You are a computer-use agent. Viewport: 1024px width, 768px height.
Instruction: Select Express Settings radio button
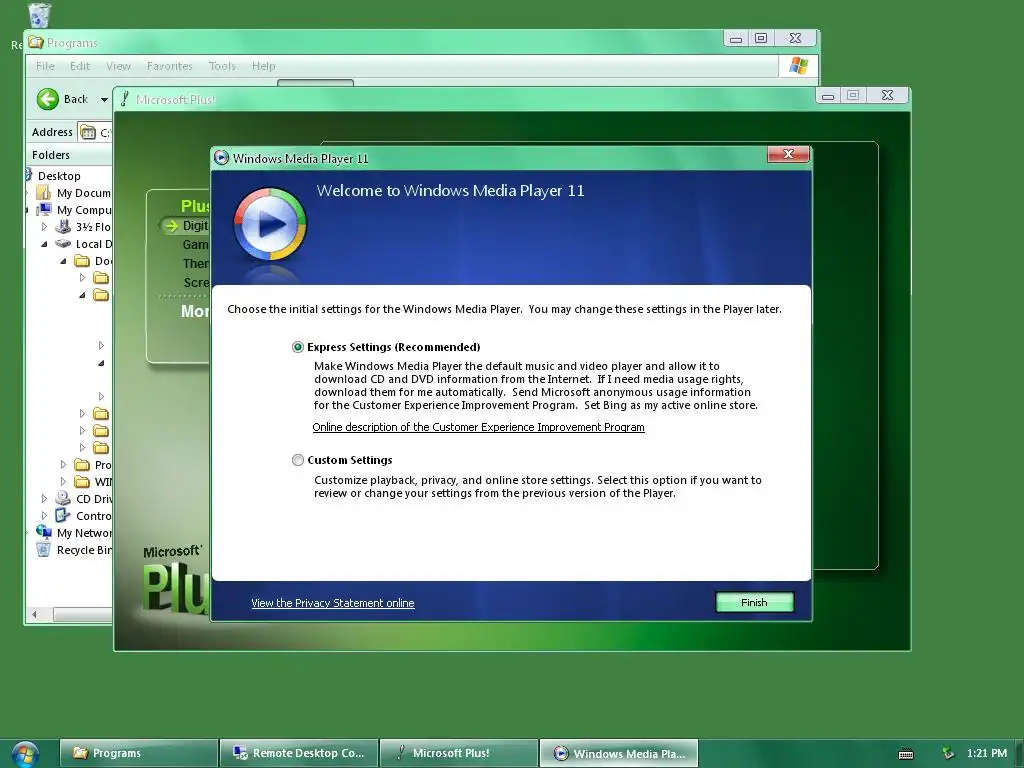tap(298, 347)
